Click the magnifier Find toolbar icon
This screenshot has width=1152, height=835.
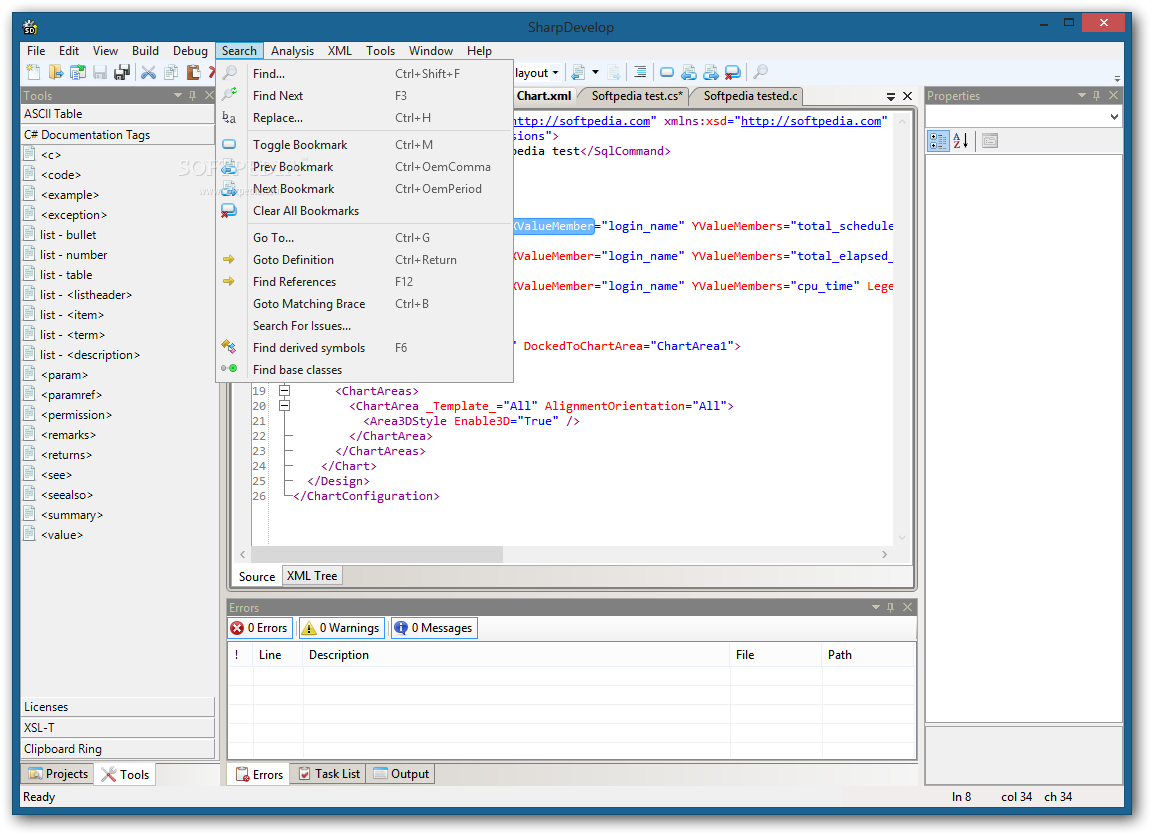[761, 72]
